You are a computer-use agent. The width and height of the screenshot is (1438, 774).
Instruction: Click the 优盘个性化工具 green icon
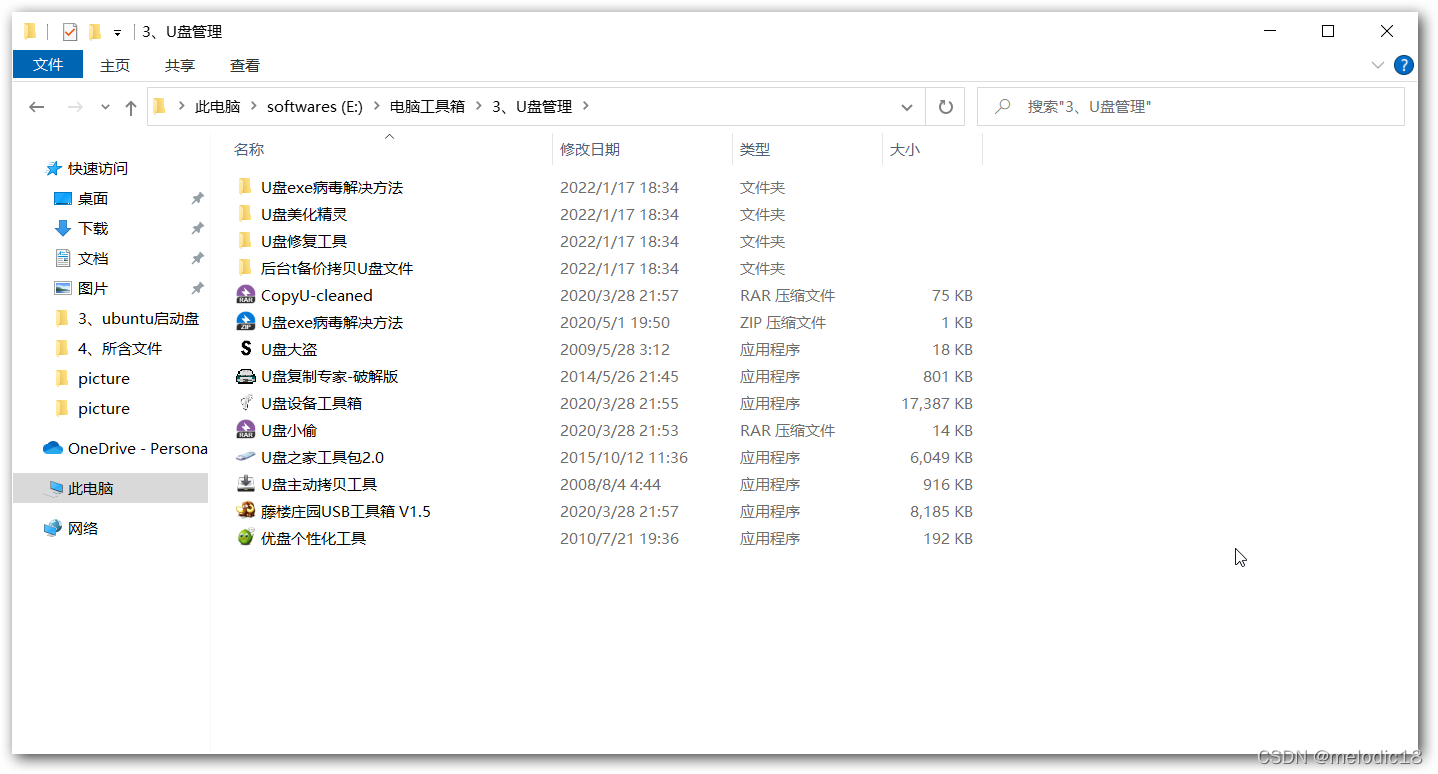[x=245, y=538]
